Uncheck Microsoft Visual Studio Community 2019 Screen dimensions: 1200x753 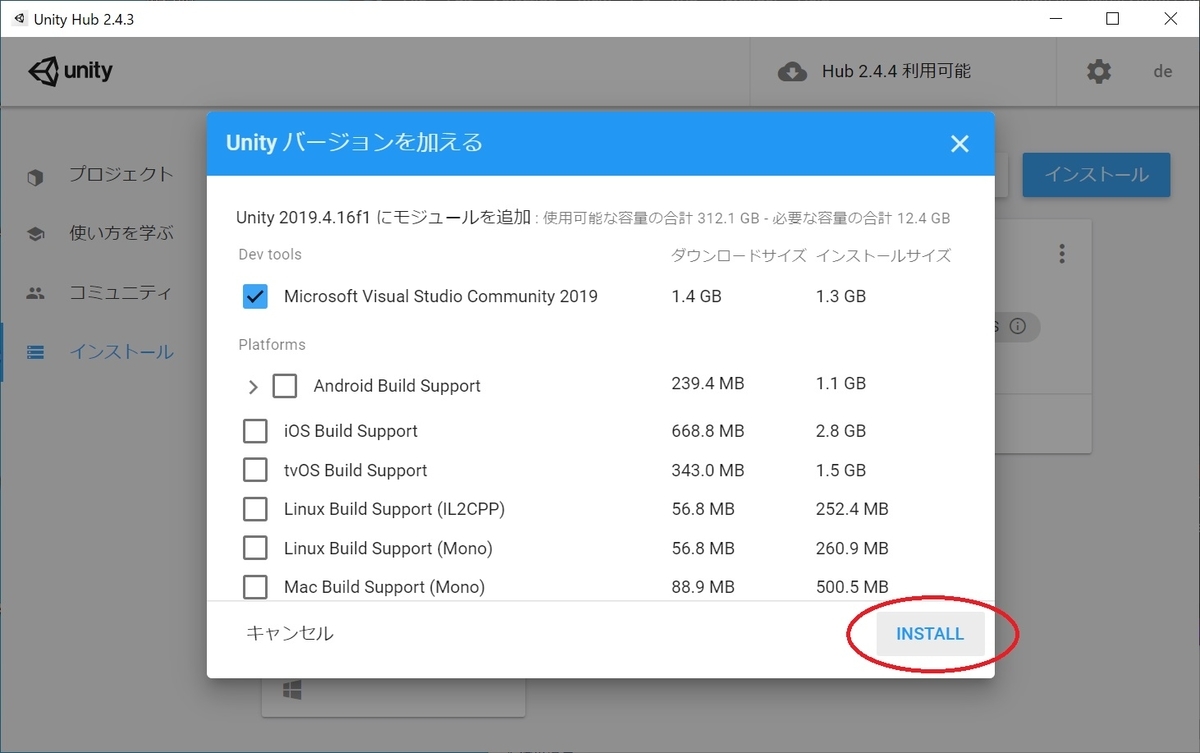(255, 296)
